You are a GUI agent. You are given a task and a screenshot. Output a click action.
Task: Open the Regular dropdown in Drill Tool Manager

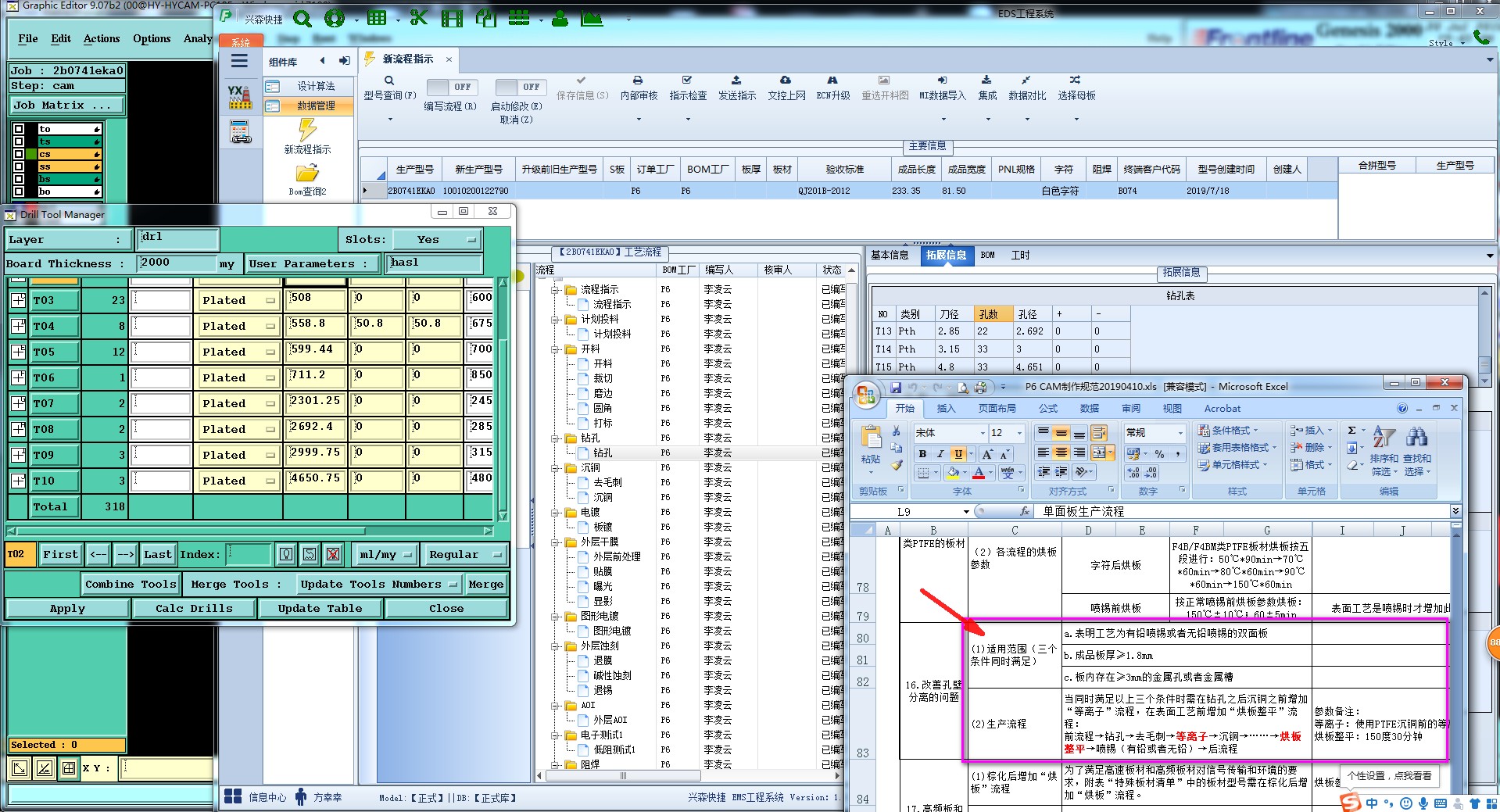point(464,554)
